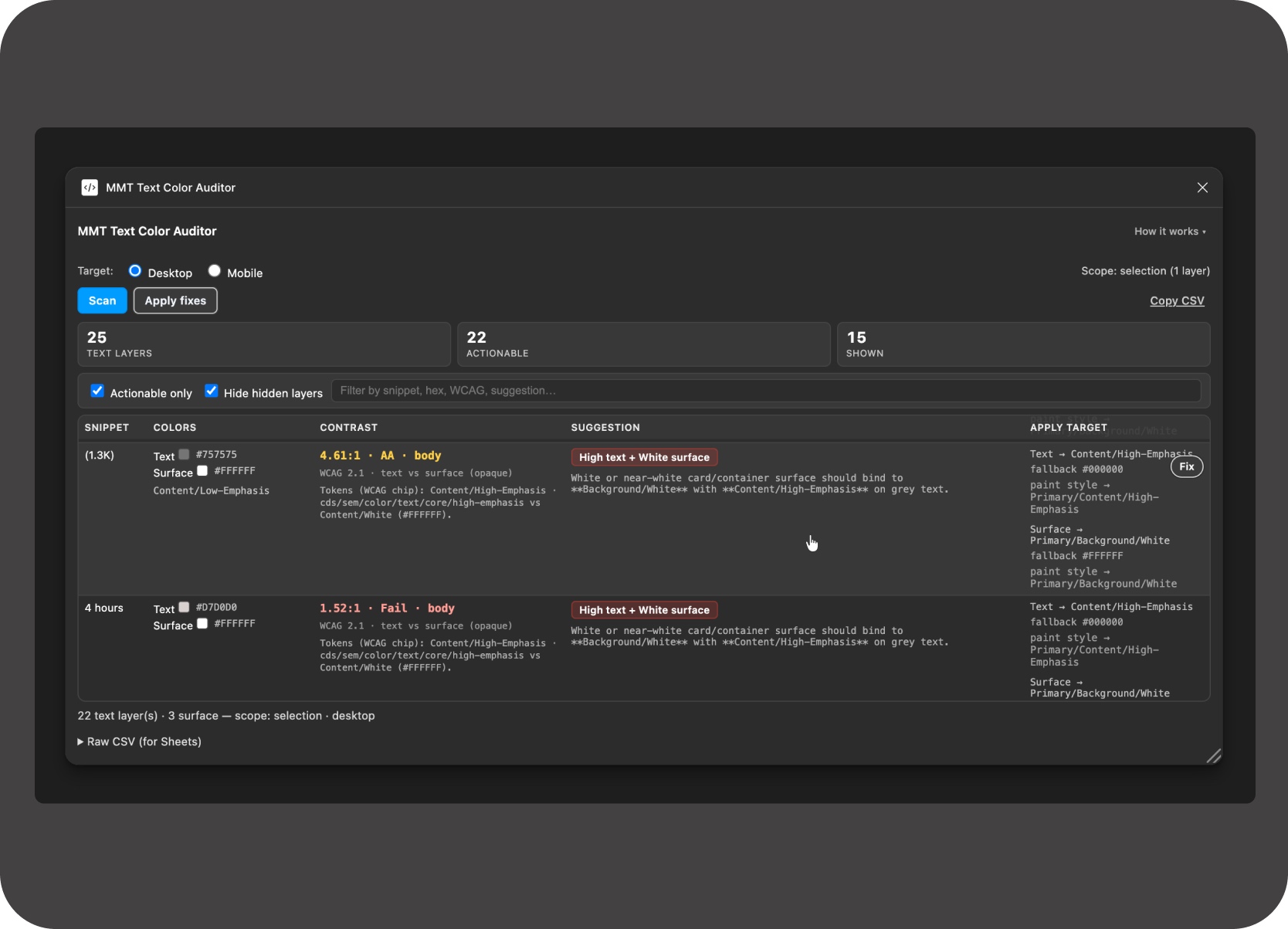The width and height of the screenshot is (1288, 929).
Task: Click the status line showing 22 text layer(s)
Action: 226,716
